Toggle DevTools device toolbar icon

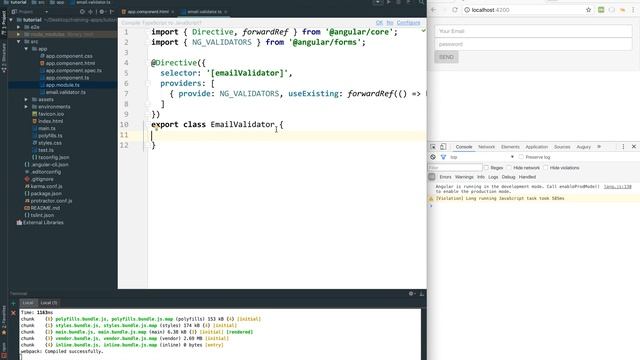pos(443,147)
